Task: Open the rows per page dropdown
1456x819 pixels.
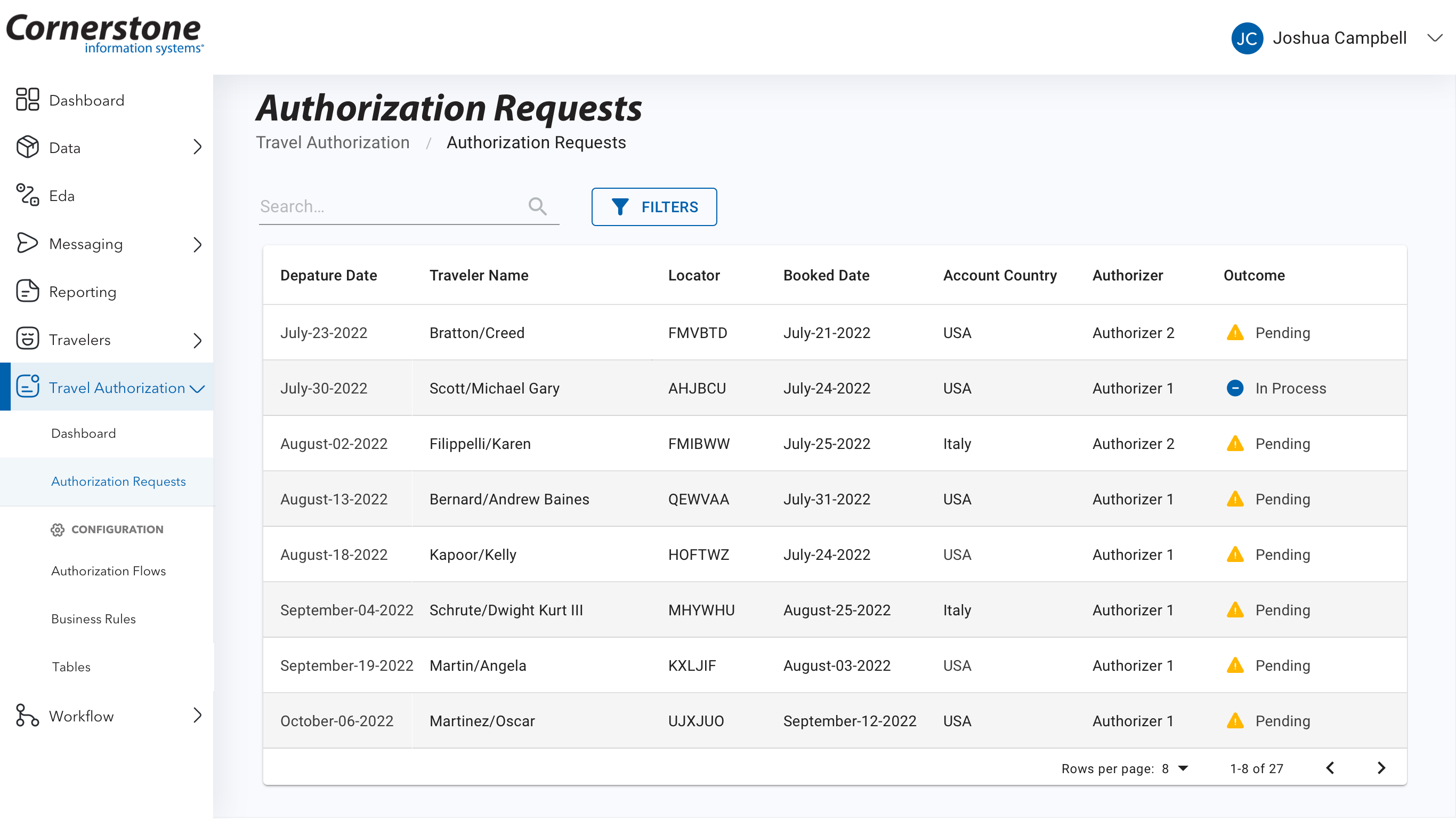Action: (x=1183, y=768)
